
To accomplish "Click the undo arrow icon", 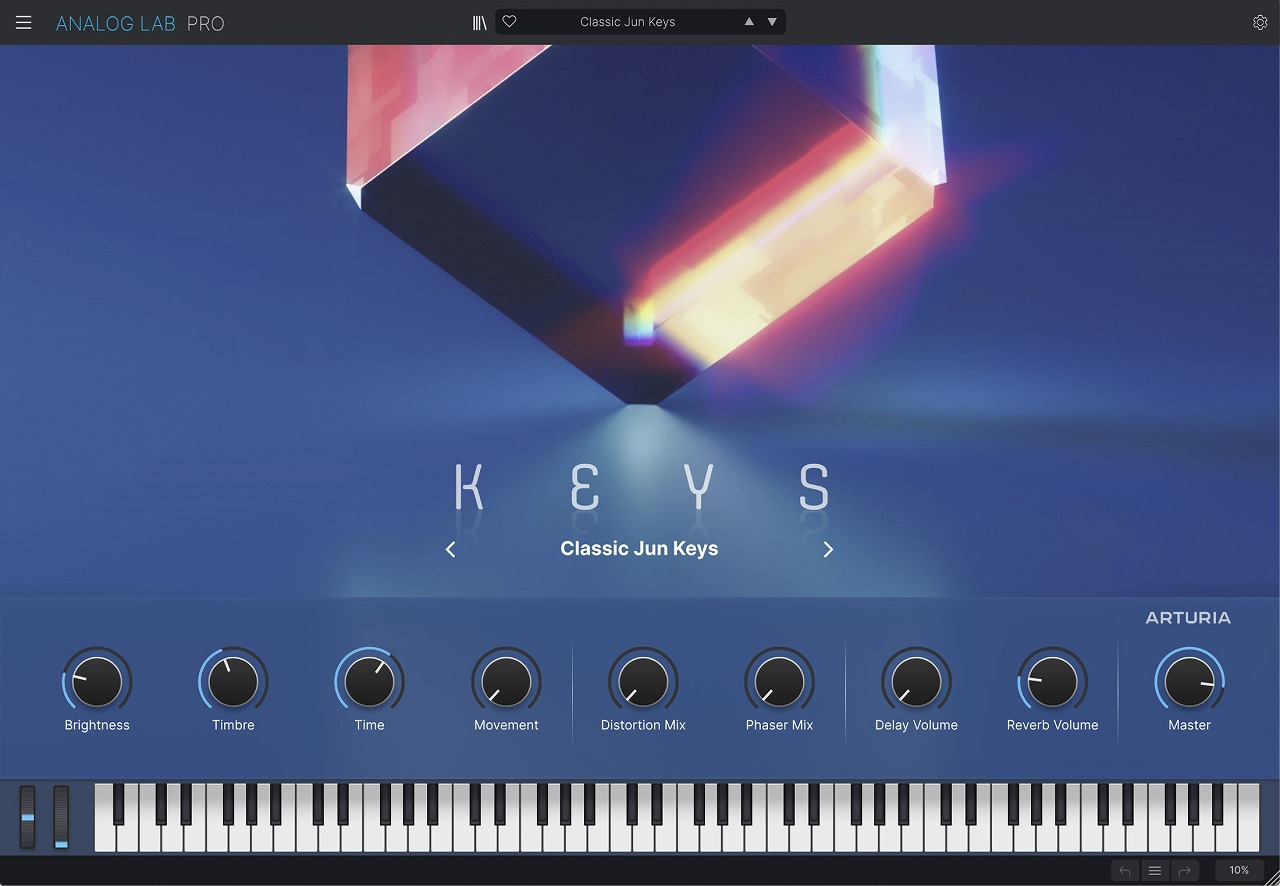I will 1125,871.
